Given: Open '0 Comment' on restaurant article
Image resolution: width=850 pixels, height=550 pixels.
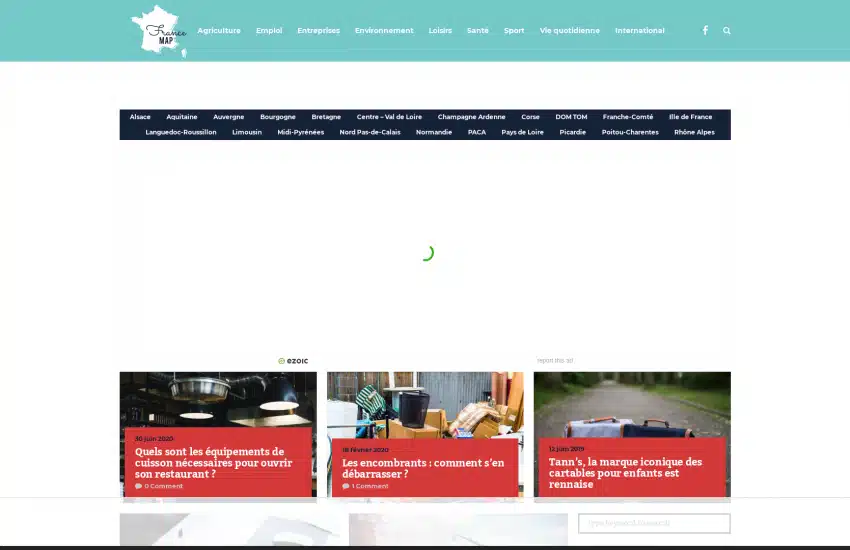Looking at the screenshot, I should pyautogui.click(x=159, y=486).
